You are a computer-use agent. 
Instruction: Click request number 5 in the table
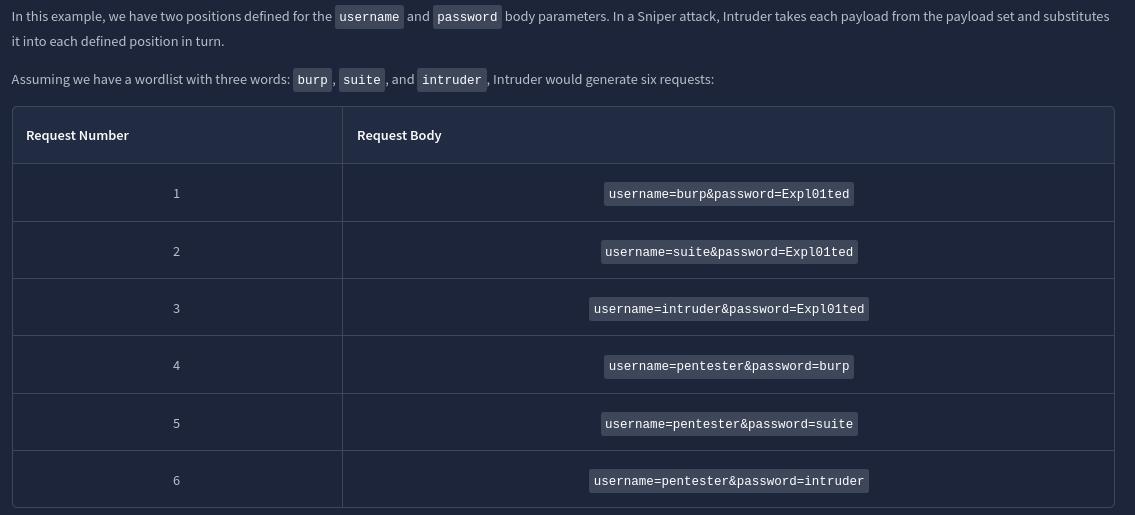[x=176, y=424]
